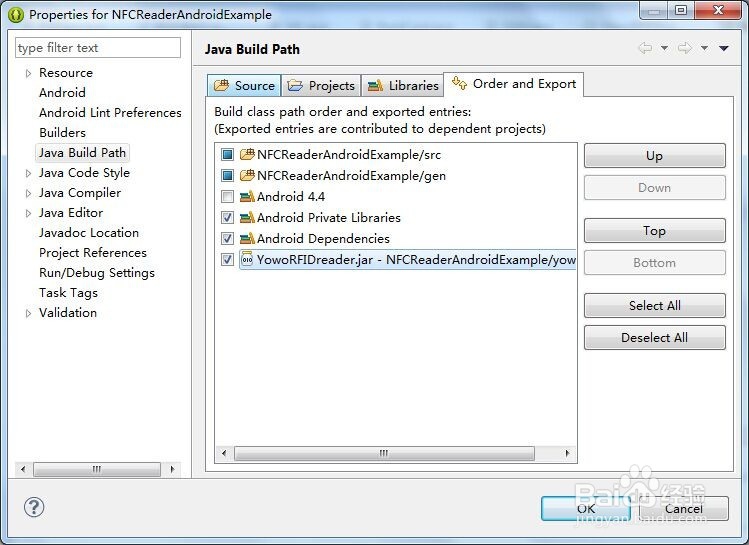The height and width of the screenshot is (545, 749).
Task: Select the Android Dependencies entry
Action: (x=323, y=238)
